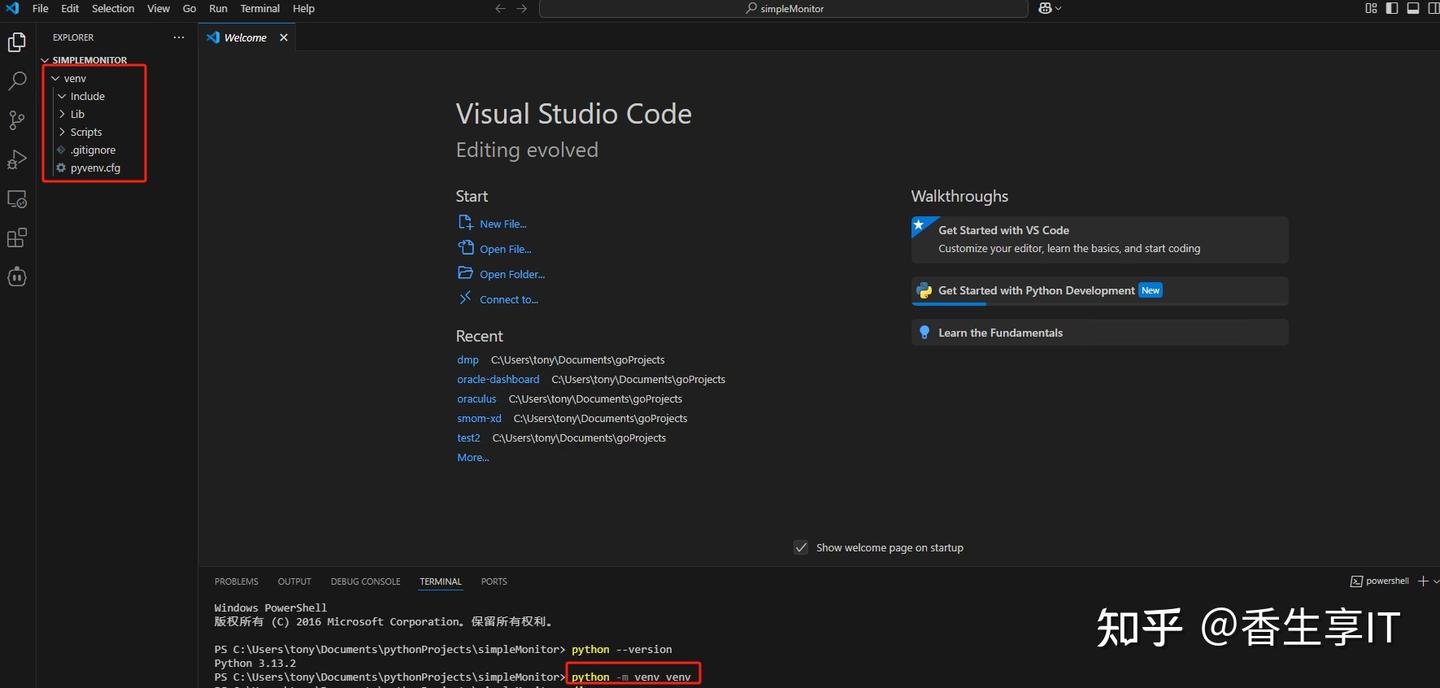
Task: Click the search box in the title bar
Action: (x=783, y=8)
